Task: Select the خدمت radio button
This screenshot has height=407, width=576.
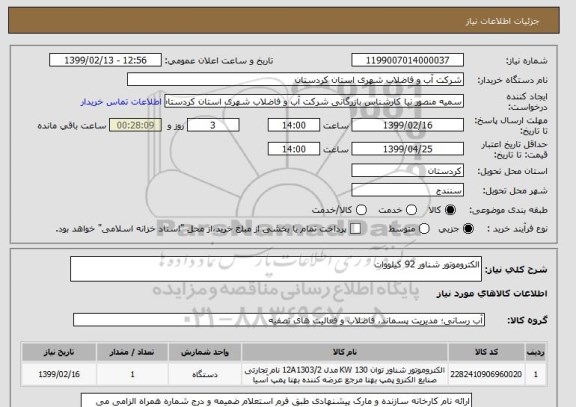Action: point(411,210)
